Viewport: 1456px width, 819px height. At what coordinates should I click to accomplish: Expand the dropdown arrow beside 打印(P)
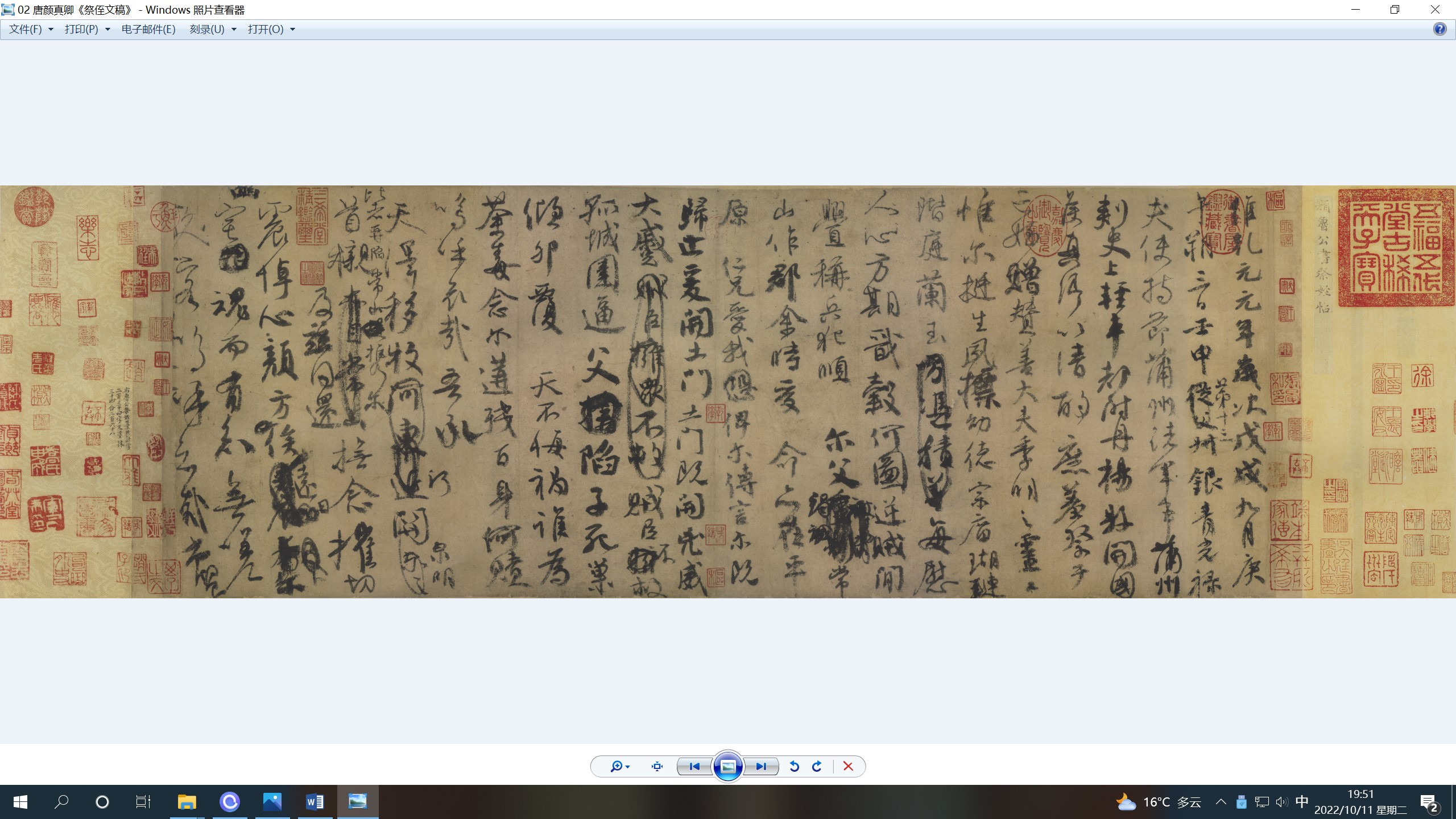point(107,30)
